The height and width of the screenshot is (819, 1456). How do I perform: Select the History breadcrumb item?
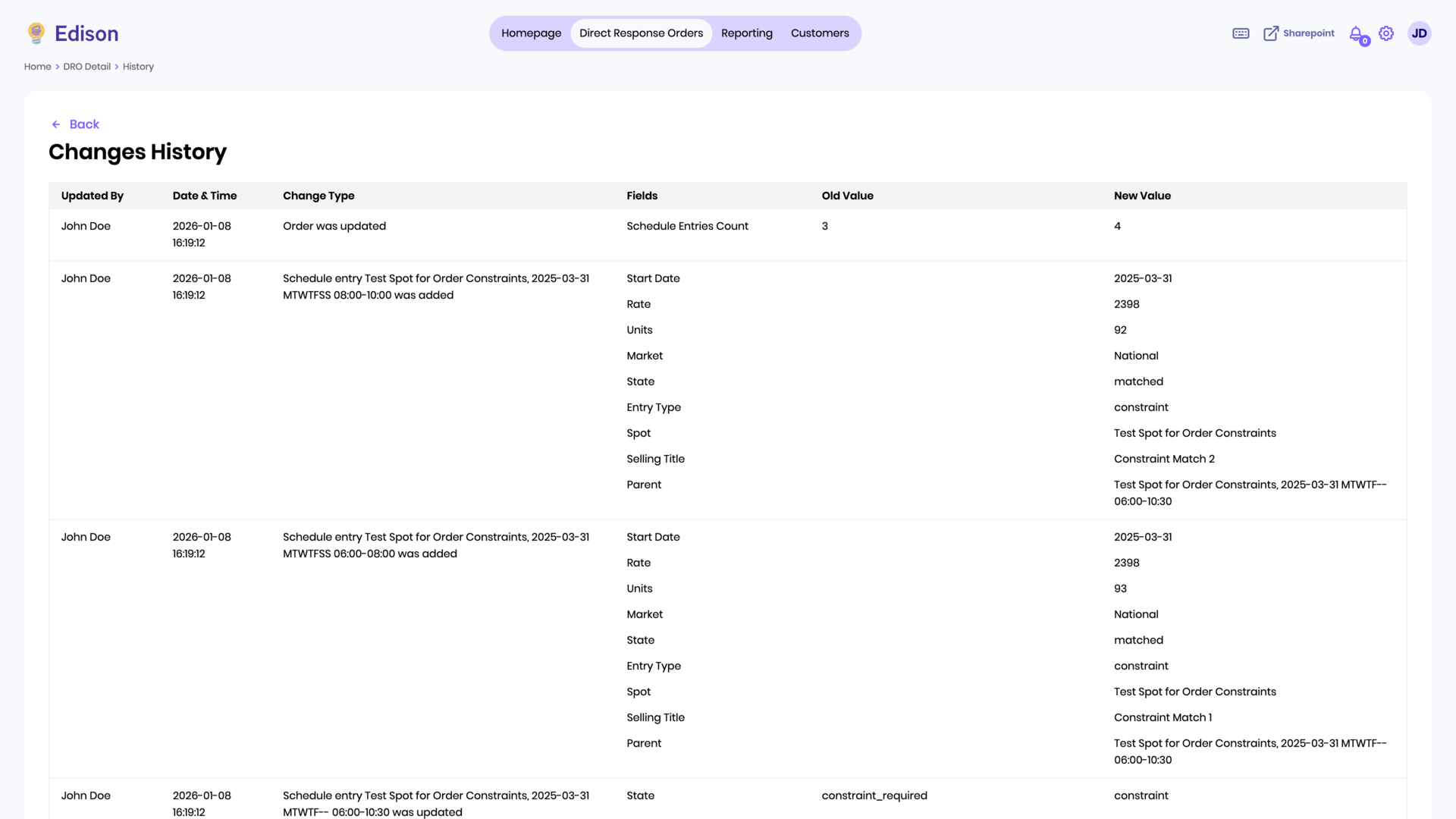(x=138, y=66)
